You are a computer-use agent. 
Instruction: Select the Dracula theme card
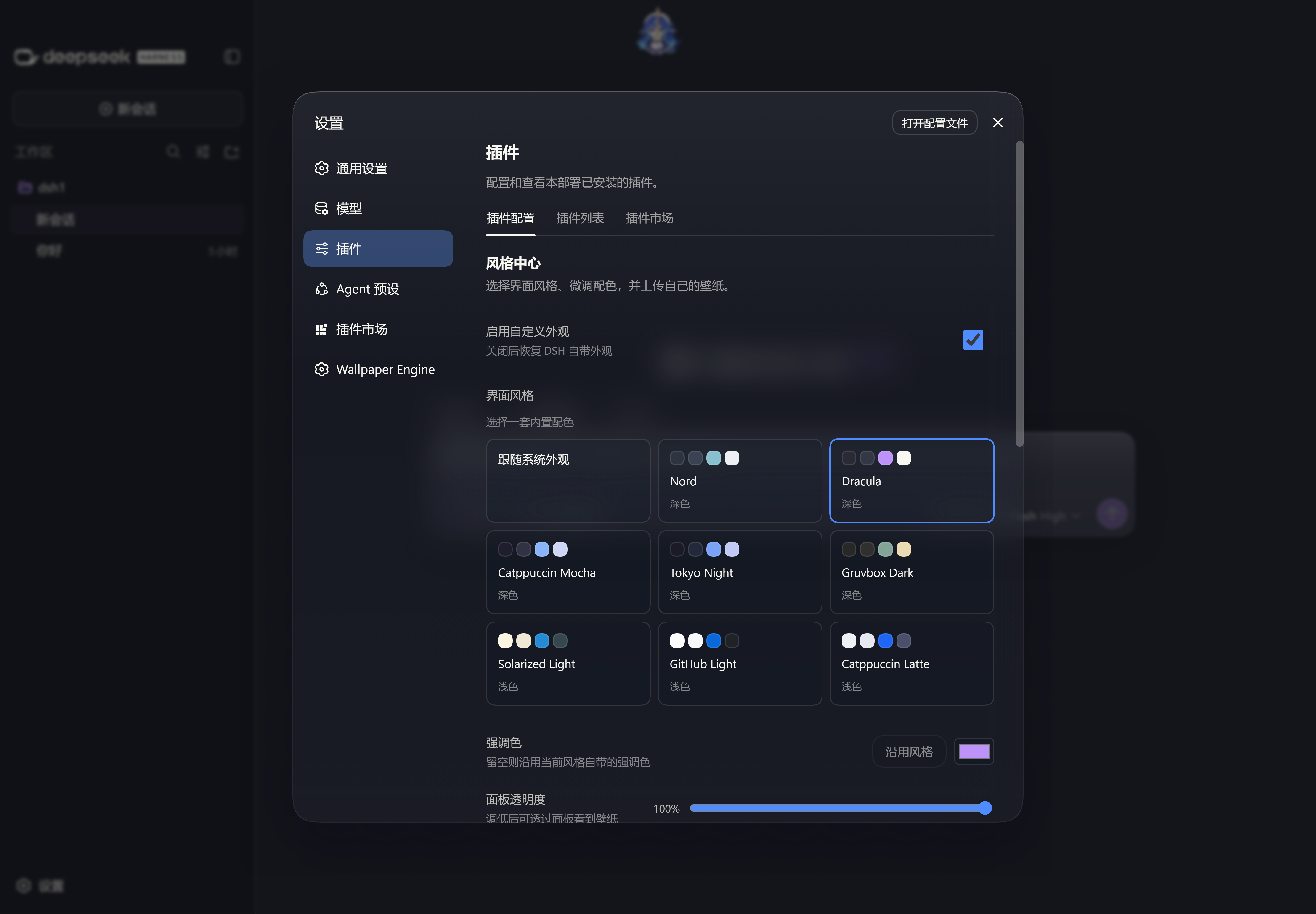(912, 481)
